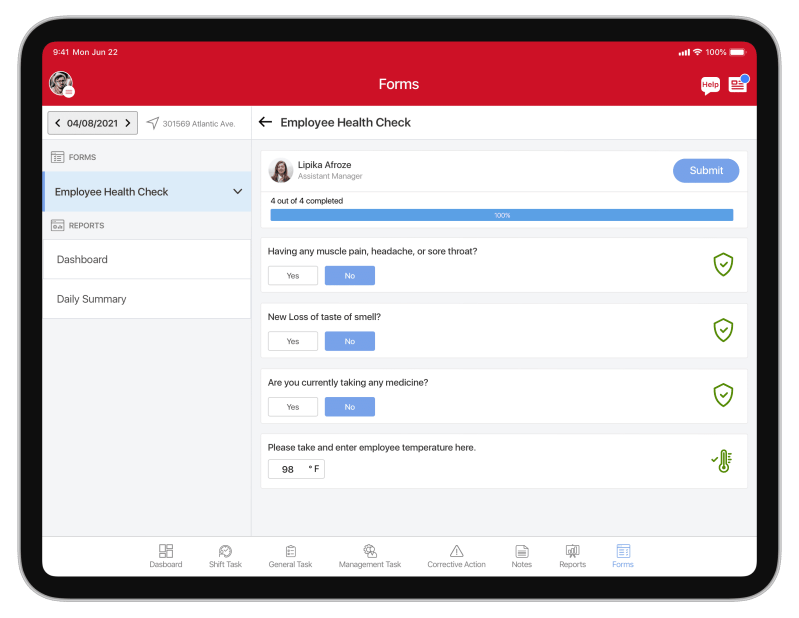Click the 'Assistant Manager' role text
Screen dimensions: 799x618
click(330, 176)
